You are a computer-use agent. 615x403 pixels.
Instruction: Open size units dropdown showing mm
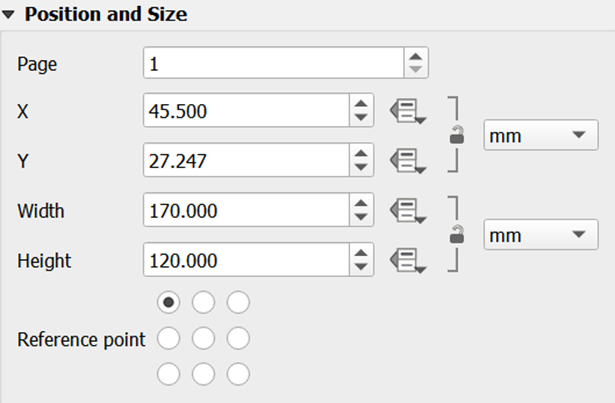[534, 235]
